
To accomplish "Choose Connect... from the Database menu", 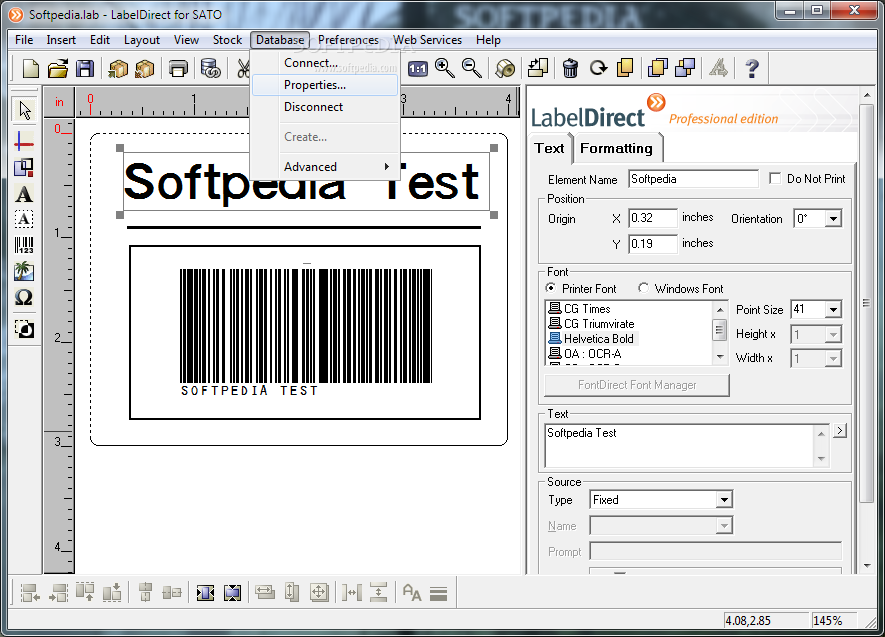I will pyautogui.click(x=326, y=63).
